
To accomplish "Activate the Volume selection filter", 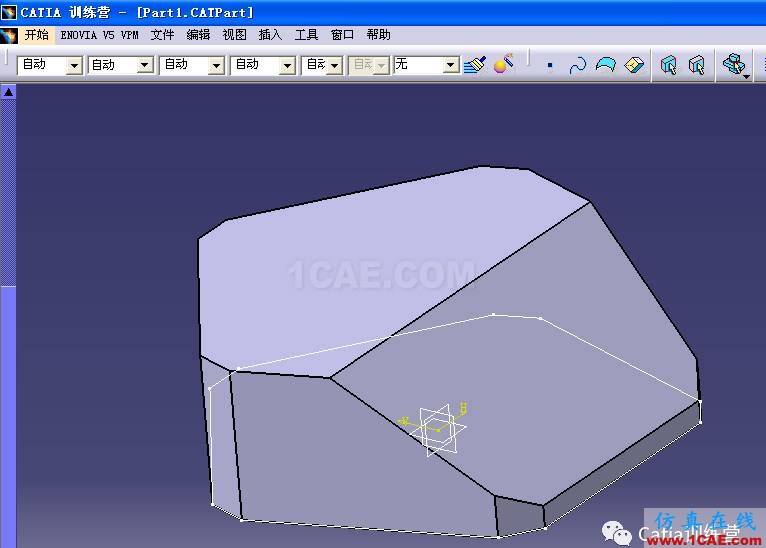I will pos(634,65).
